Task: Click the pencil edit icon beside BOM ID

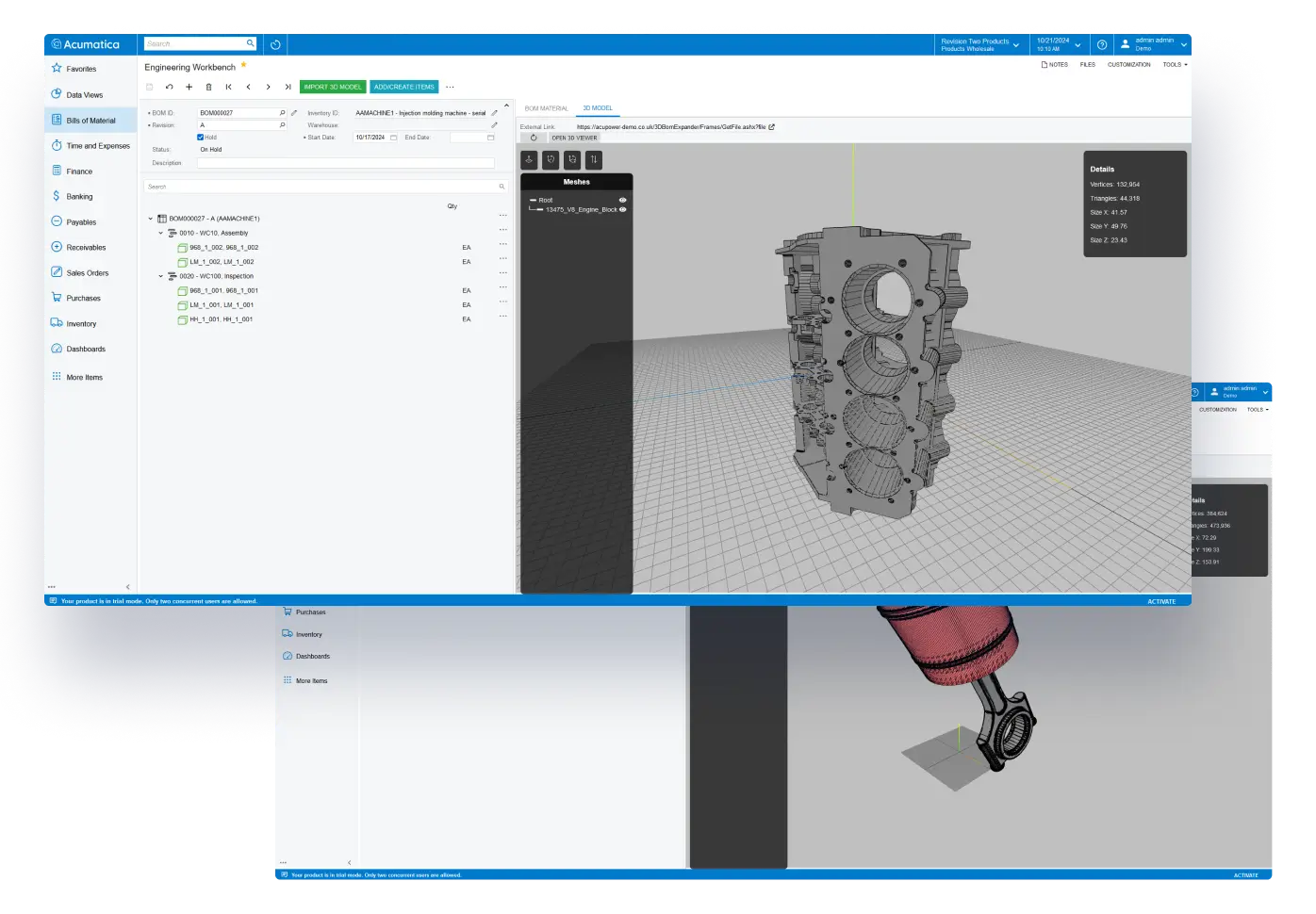Action: 294,113
